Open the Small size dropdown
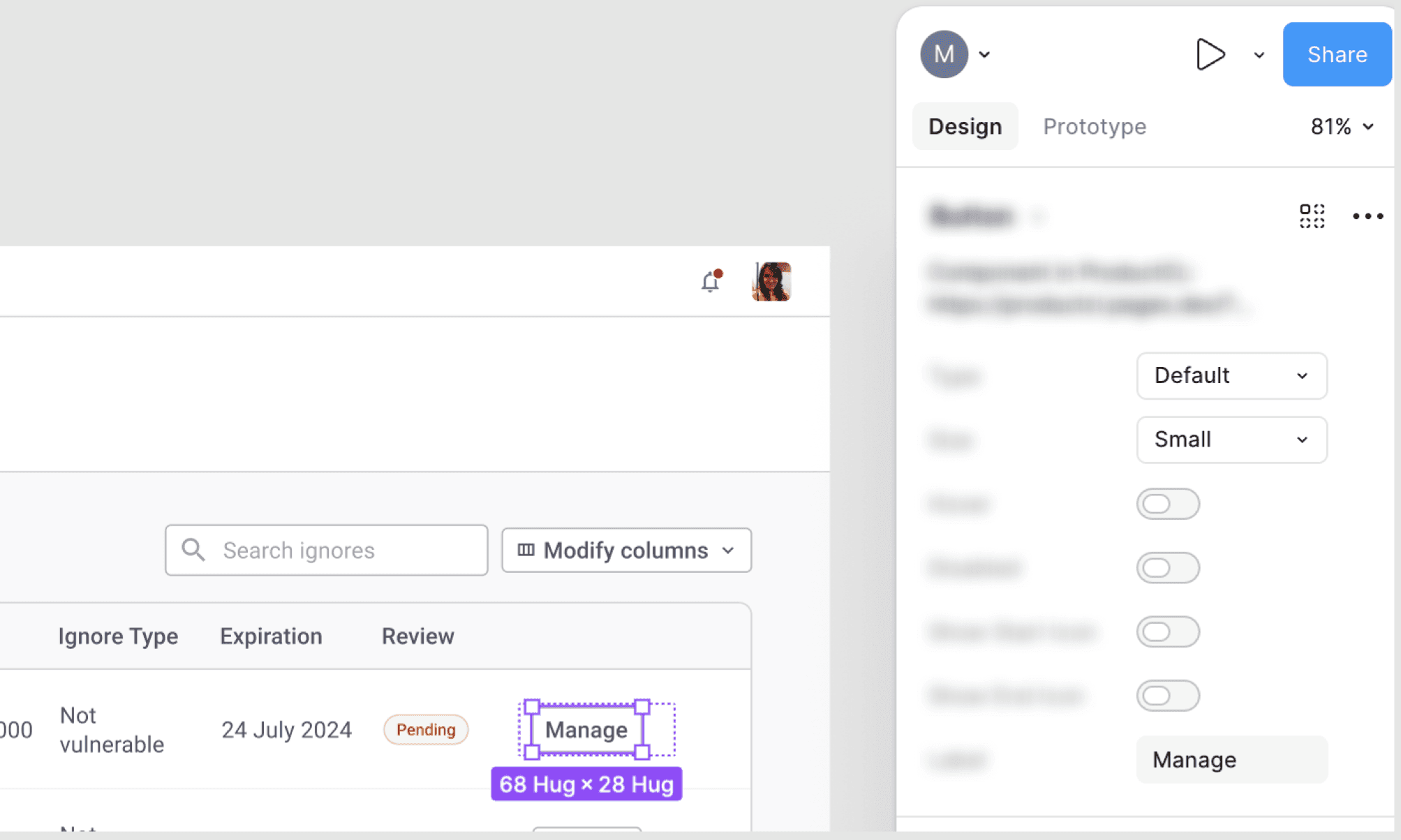The image size is (1401, 840). [x=1231, y=440]
